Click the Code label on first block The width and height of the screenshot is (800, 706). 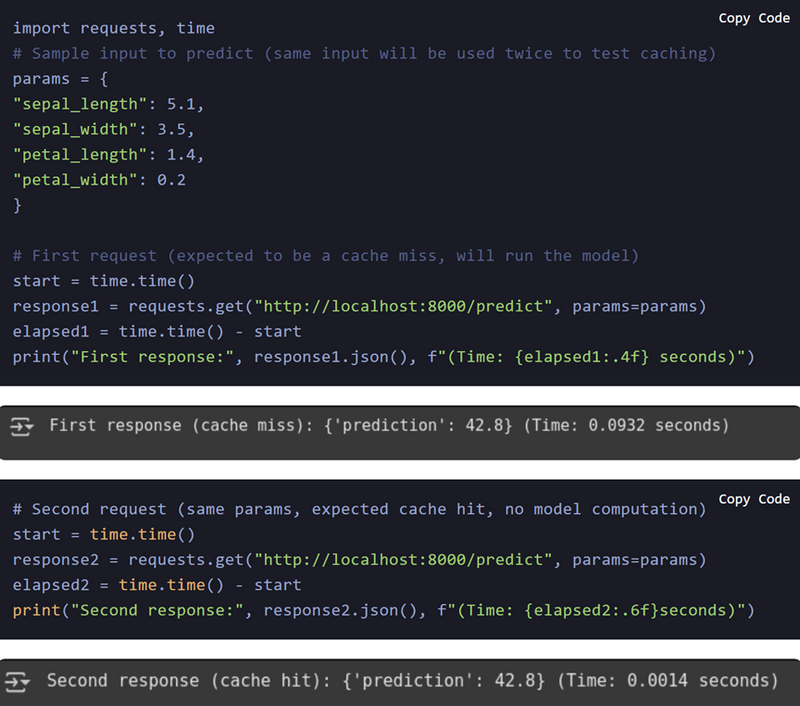[774, 18]
